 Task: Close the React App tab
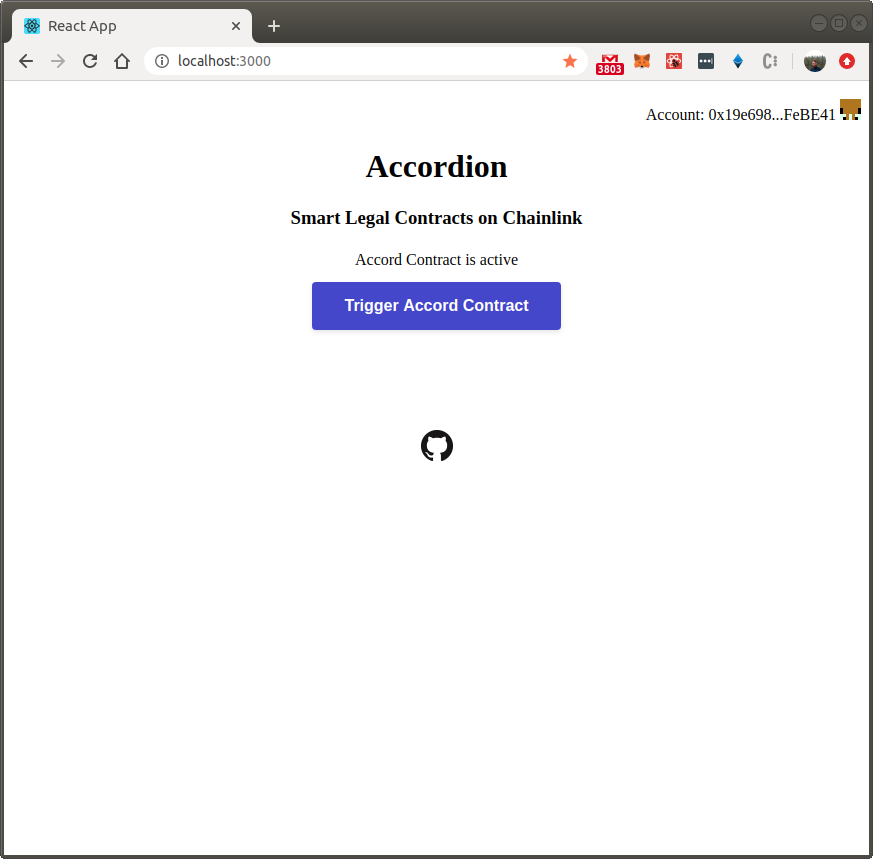coord(236,26)
